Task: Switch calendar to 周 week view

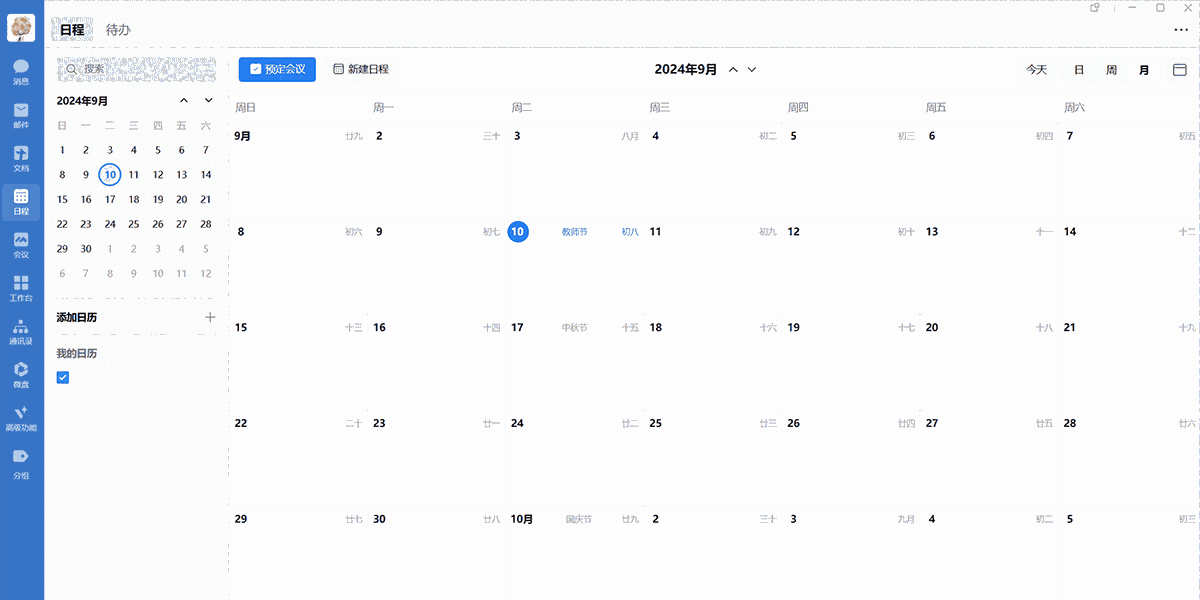Action: (x=1110, y=69)
